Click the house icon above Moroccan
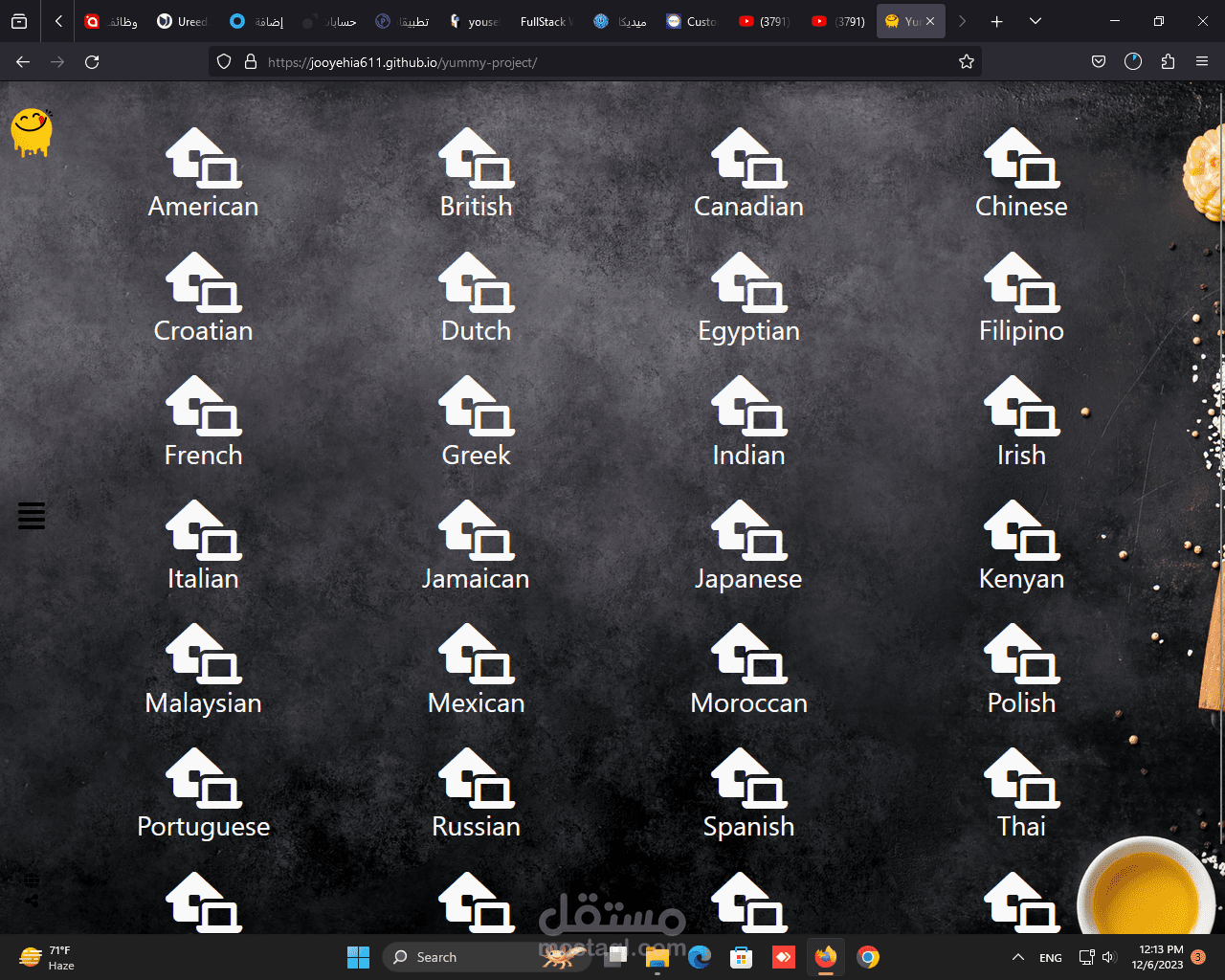The width and height of the screenshot is (1225, 980). (x=749, y=654)
